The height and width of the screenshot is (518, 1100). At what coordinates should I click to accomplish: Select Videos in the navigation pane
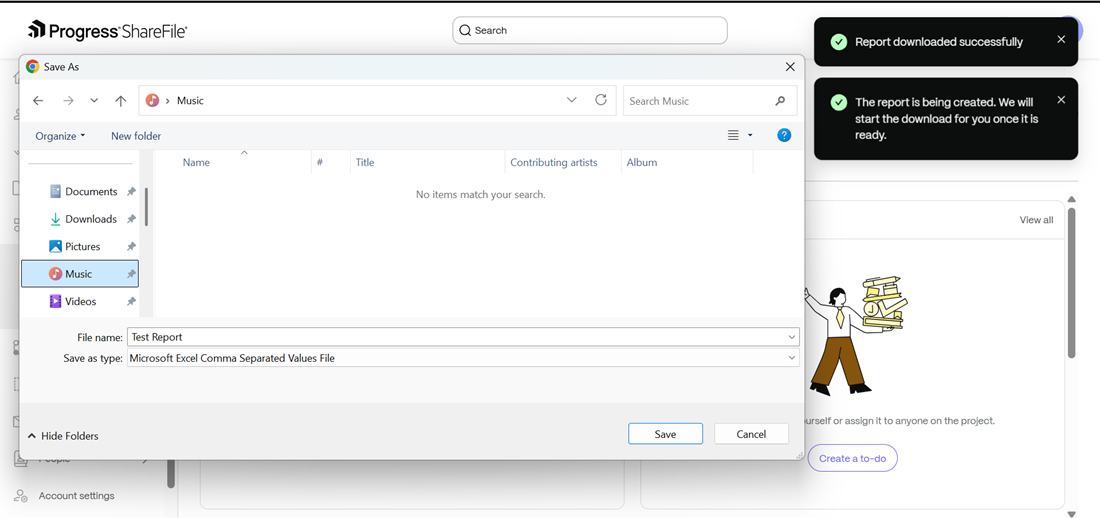coord(80,301)
